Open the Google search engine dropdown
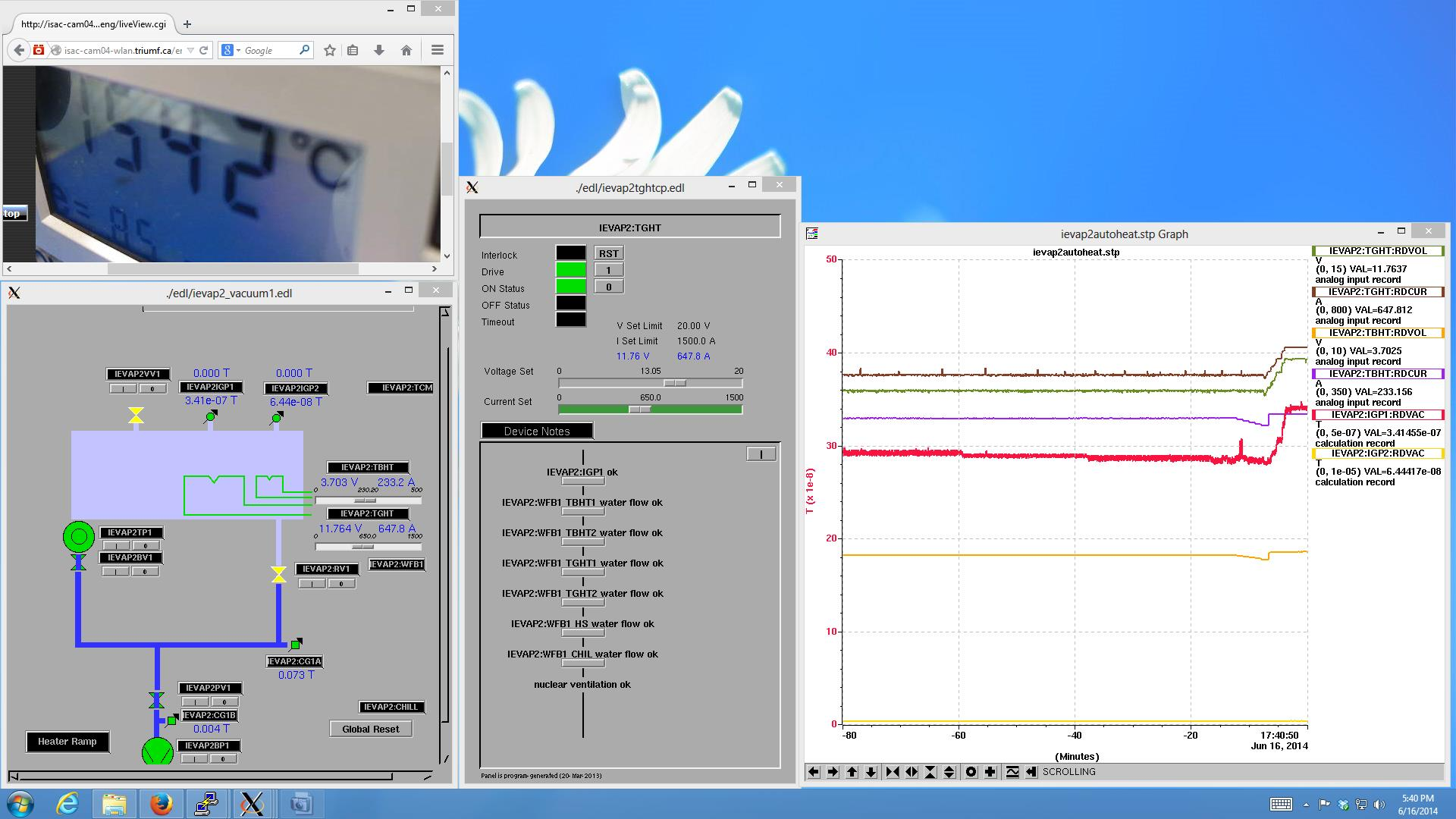The width and height of the screenshot is (1456, 819). point(231,50)
